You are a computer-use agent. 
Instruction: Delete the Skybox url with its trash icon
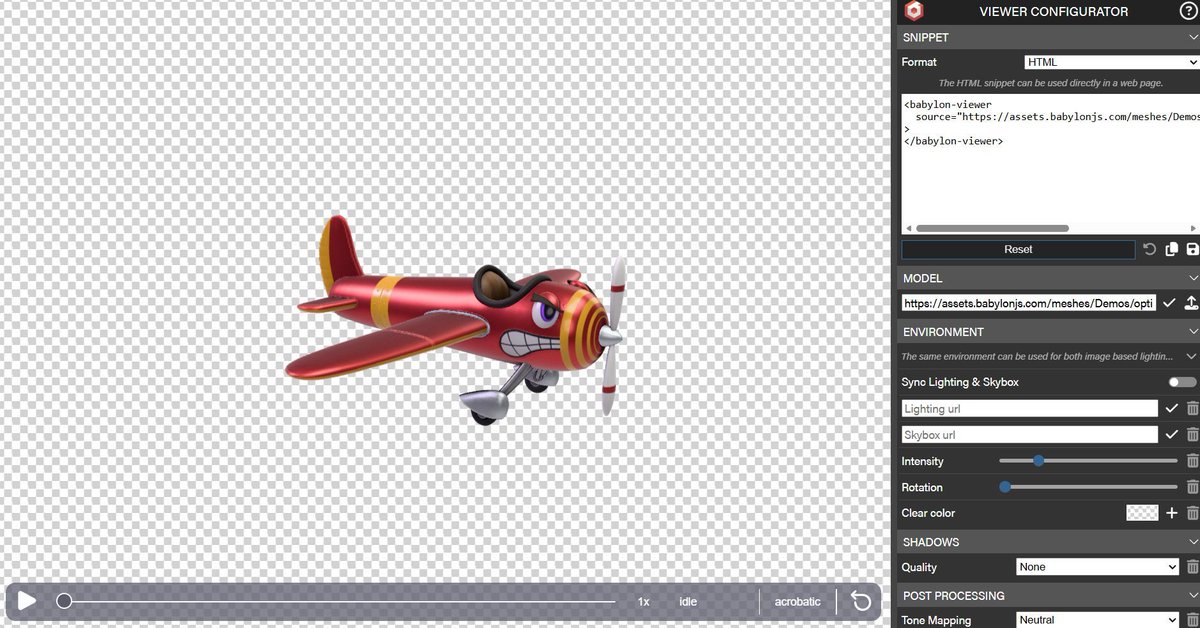coord(1192,435)
